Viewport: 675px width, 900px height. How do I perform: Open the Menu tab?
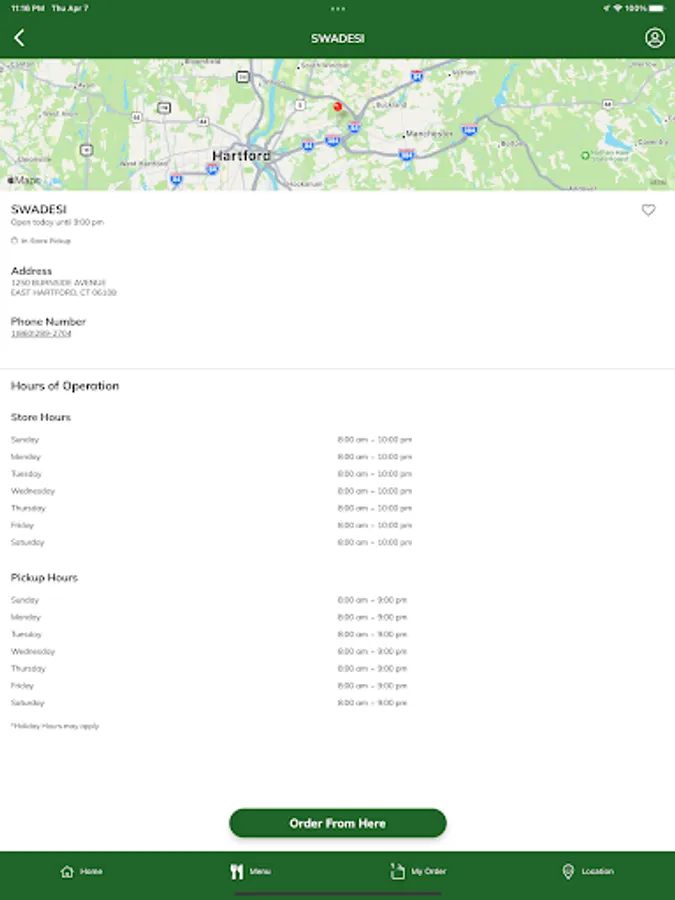(250, 871)
